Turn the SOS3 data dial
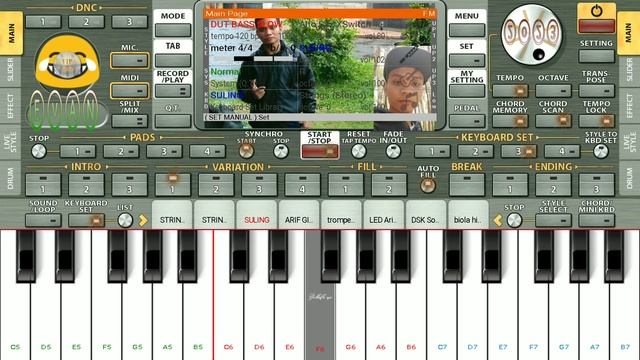This screenshot has width=640, height=360. pyautogui.click(x=531, y=34)
